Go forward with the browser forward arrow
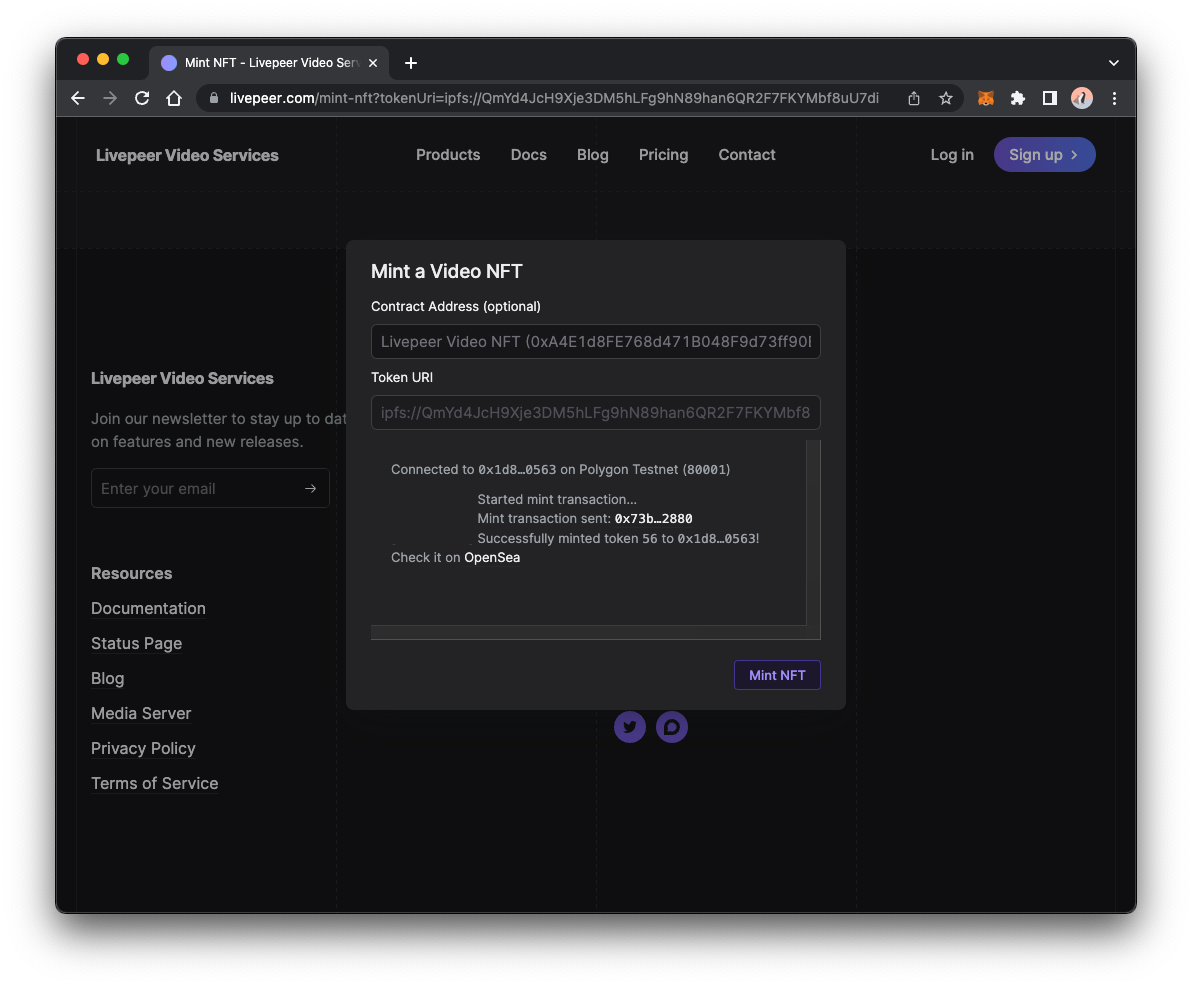 click(110, 98)
